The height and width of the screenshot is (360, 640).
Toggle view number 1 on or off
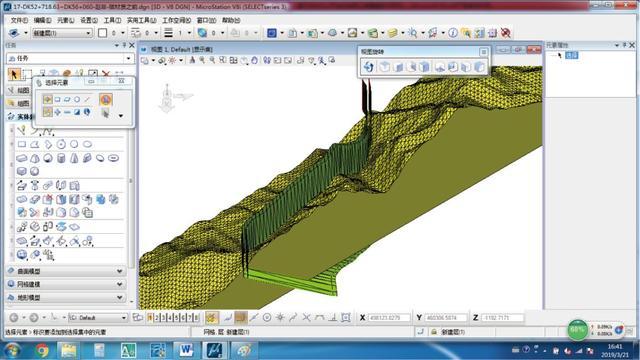click(151, 318)
